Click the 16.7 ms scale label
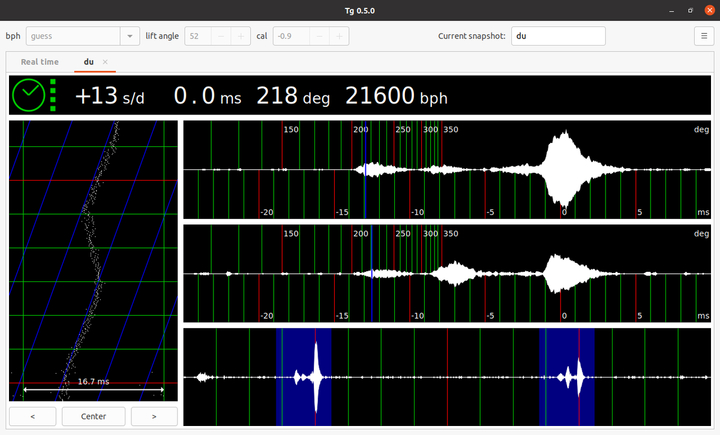This screenshot has height=435, width=720. tap(94, 381)
